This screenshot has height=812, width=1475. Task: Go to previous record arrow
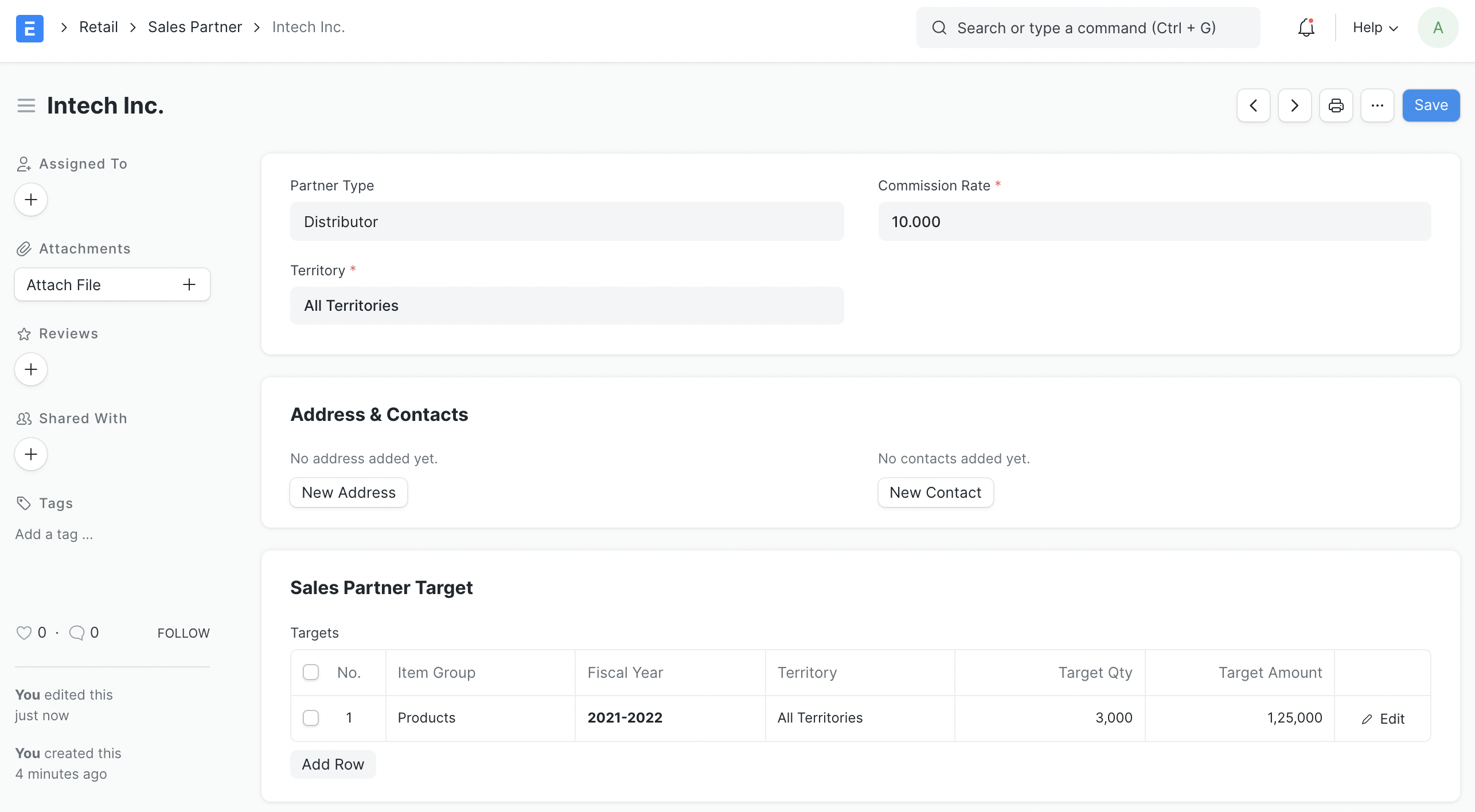click(1253, 106)
